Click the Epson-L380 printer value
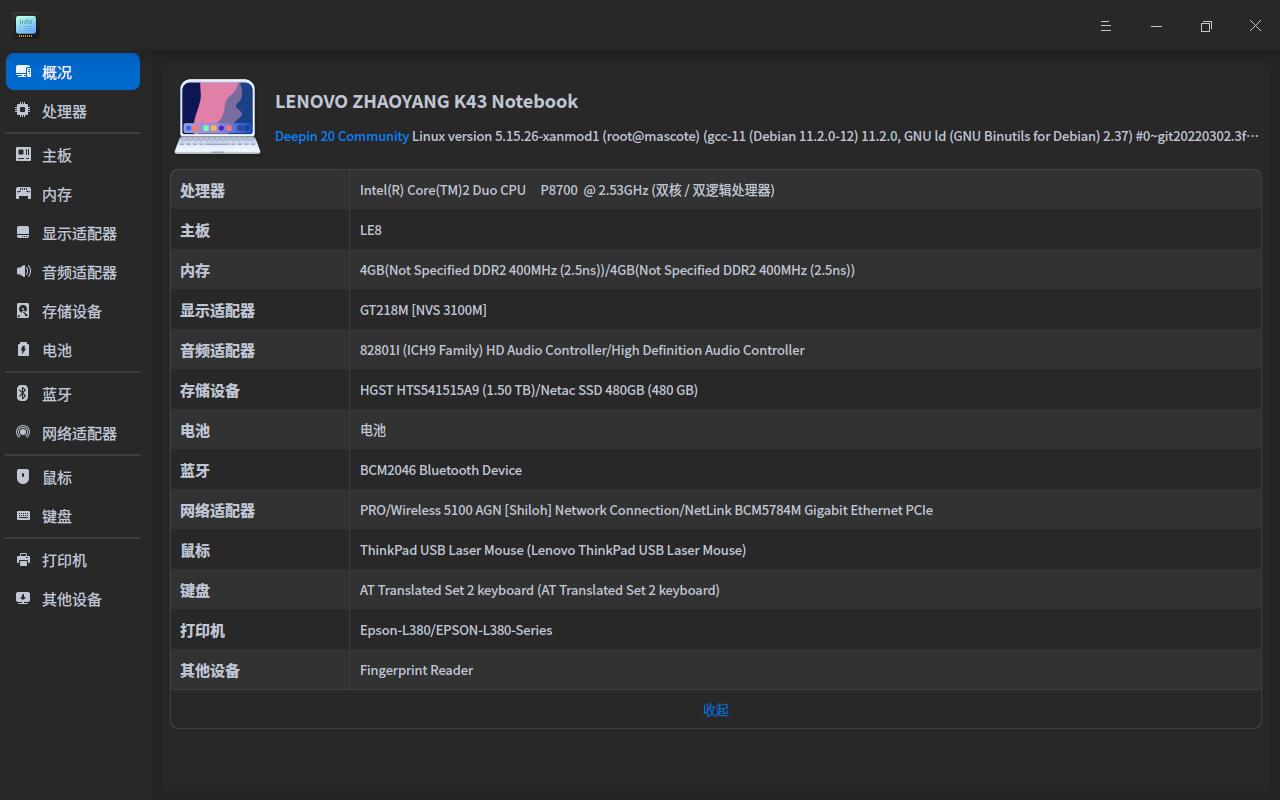Screen dimensions: 1280x800 pyautogui.click(x=456, y=630)
